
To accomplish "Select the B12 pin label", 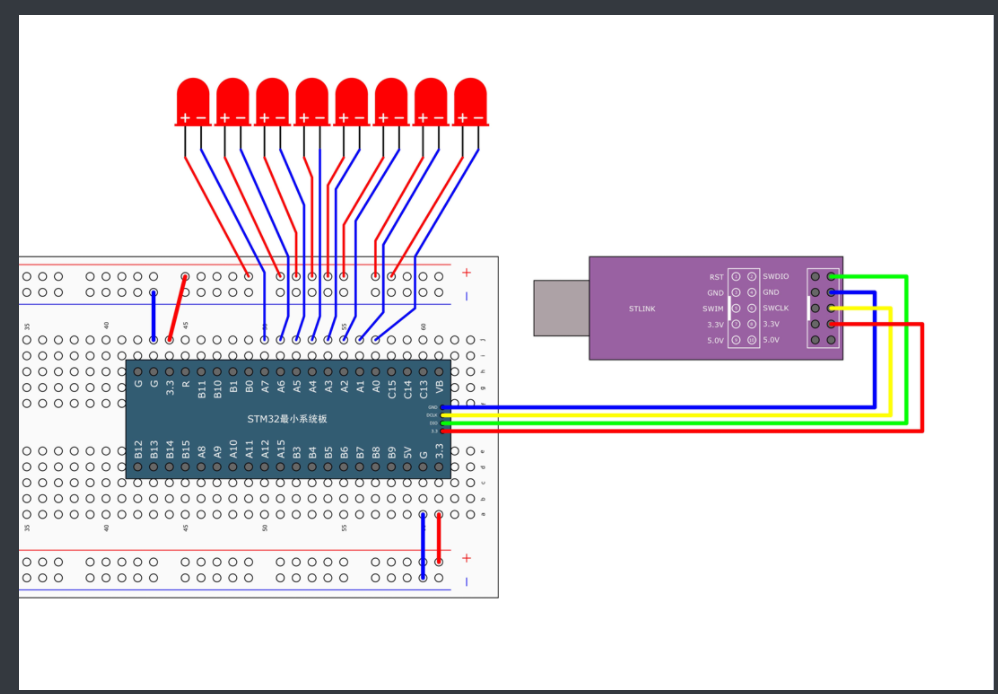I will (139, 450).
